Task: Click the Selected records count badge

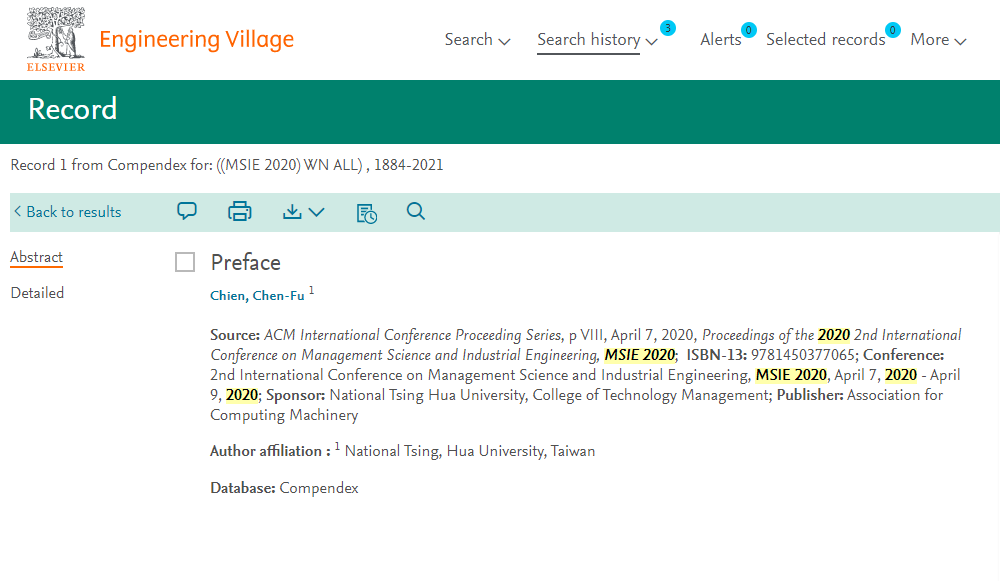Action: (893, 30)
